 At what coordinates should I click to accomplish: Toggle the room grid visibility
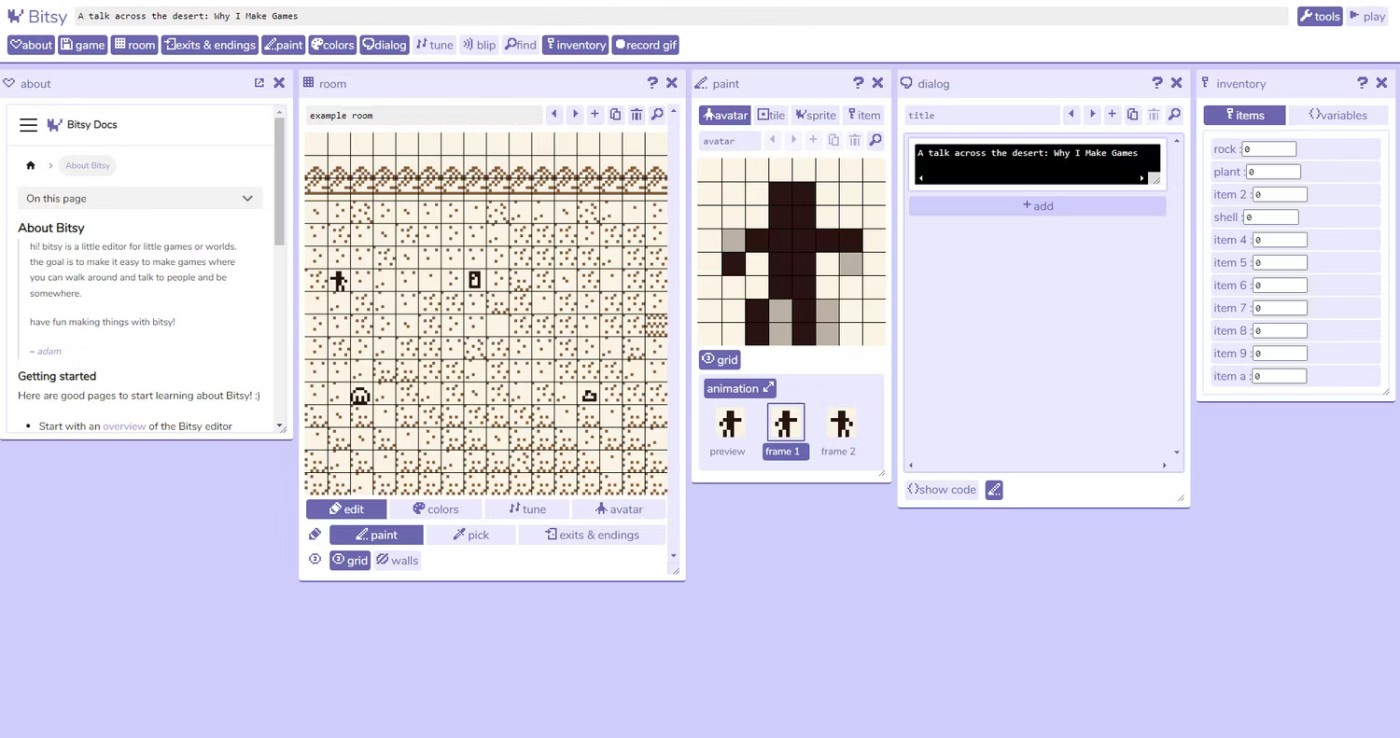pos(350,560)
